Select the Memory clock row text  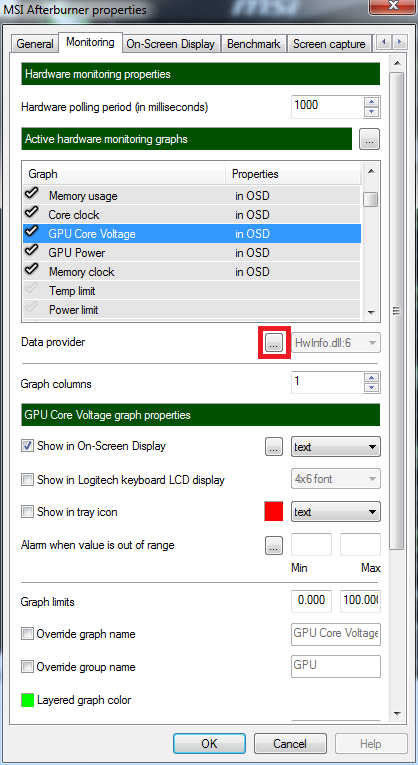click(81, 272)
